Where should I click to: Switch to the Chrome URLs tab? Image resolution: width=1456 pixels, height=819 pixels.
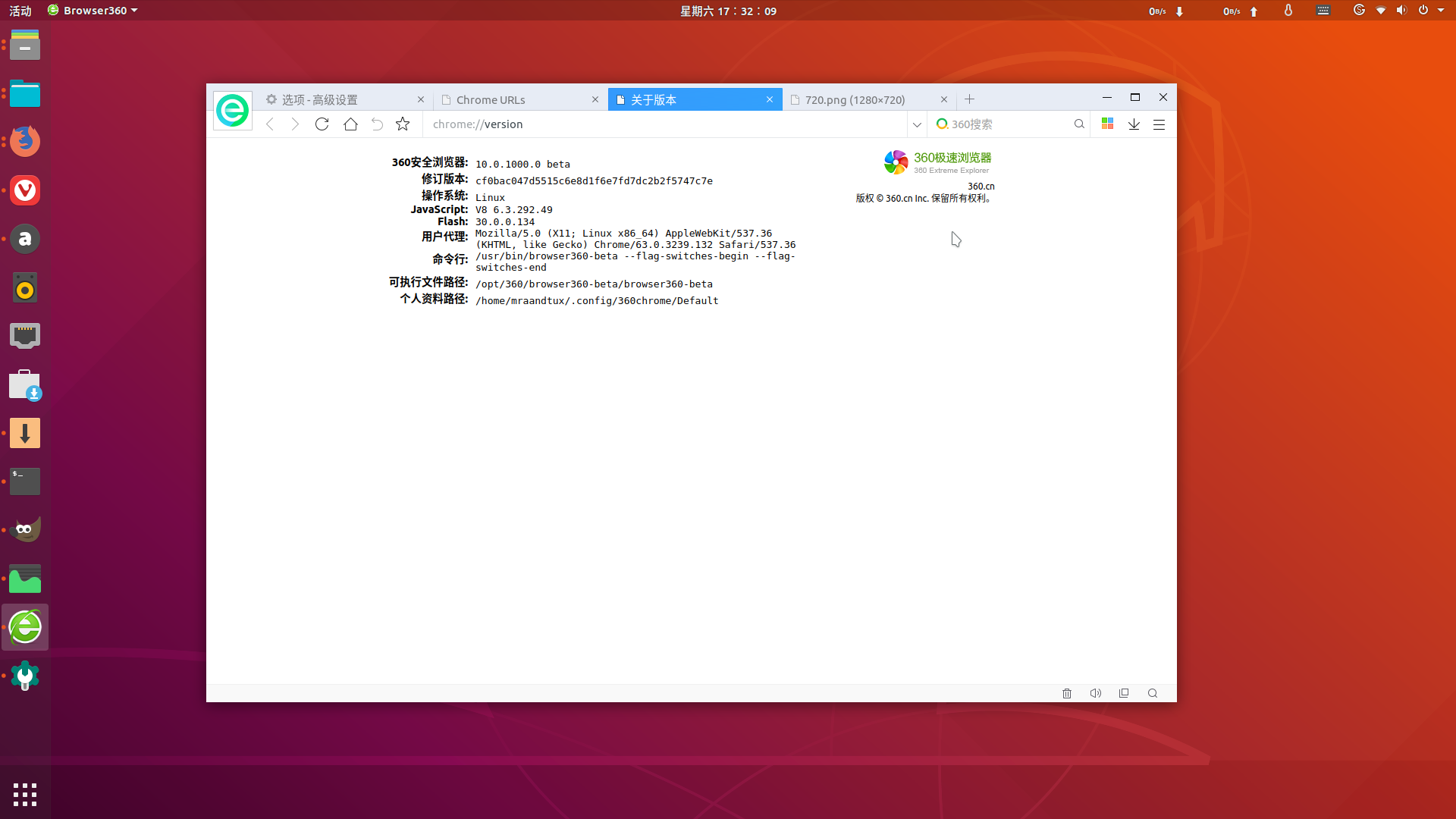point(521,99)
